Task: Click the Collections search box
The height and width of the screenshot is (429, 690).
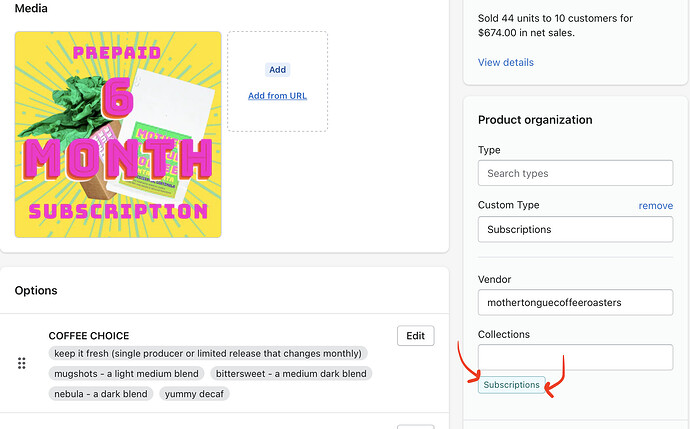Action: click(x=575, y=357)
